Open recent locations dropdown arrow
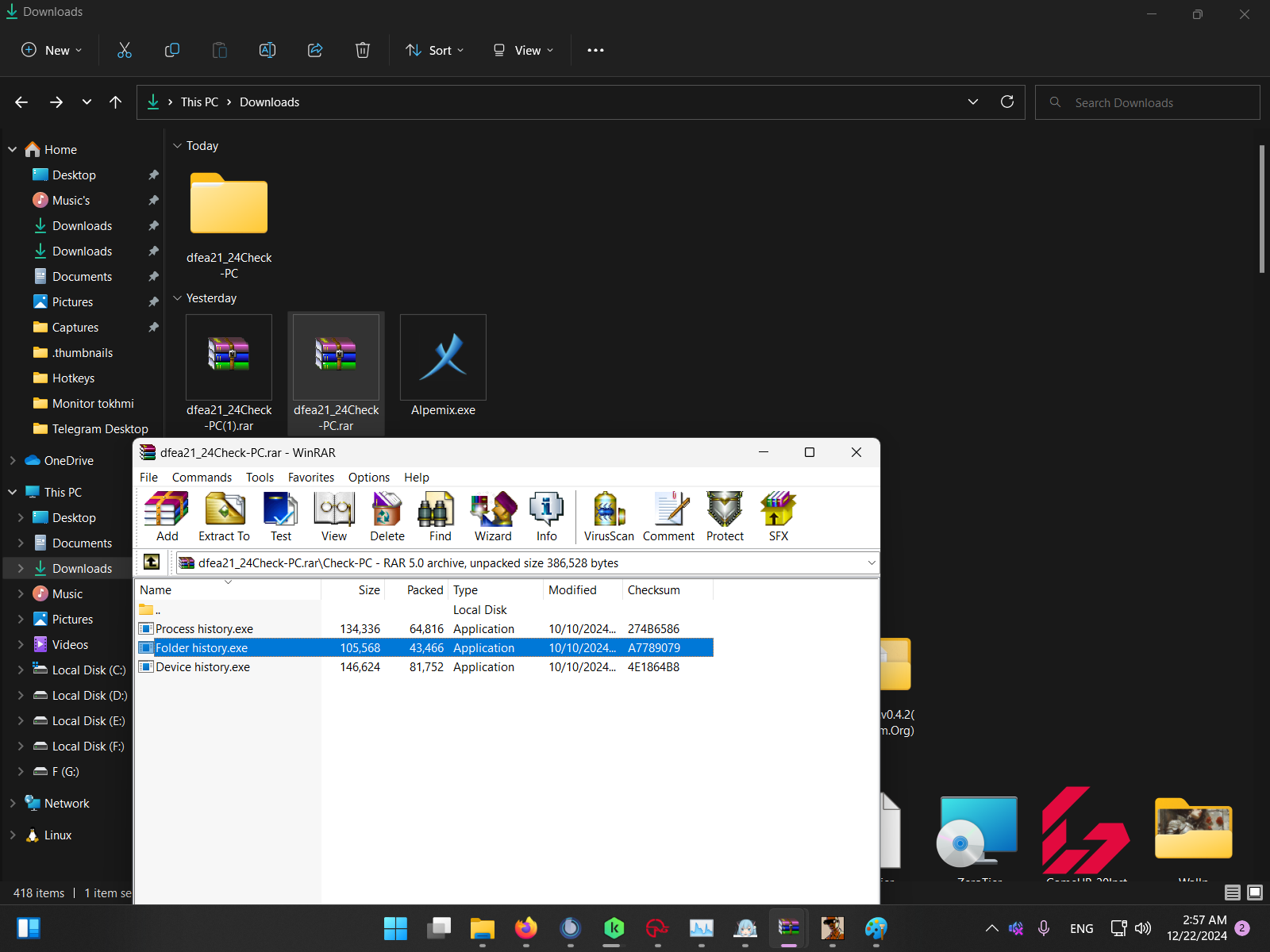This screenshot has height=952, width=1270. click(87, 102)
